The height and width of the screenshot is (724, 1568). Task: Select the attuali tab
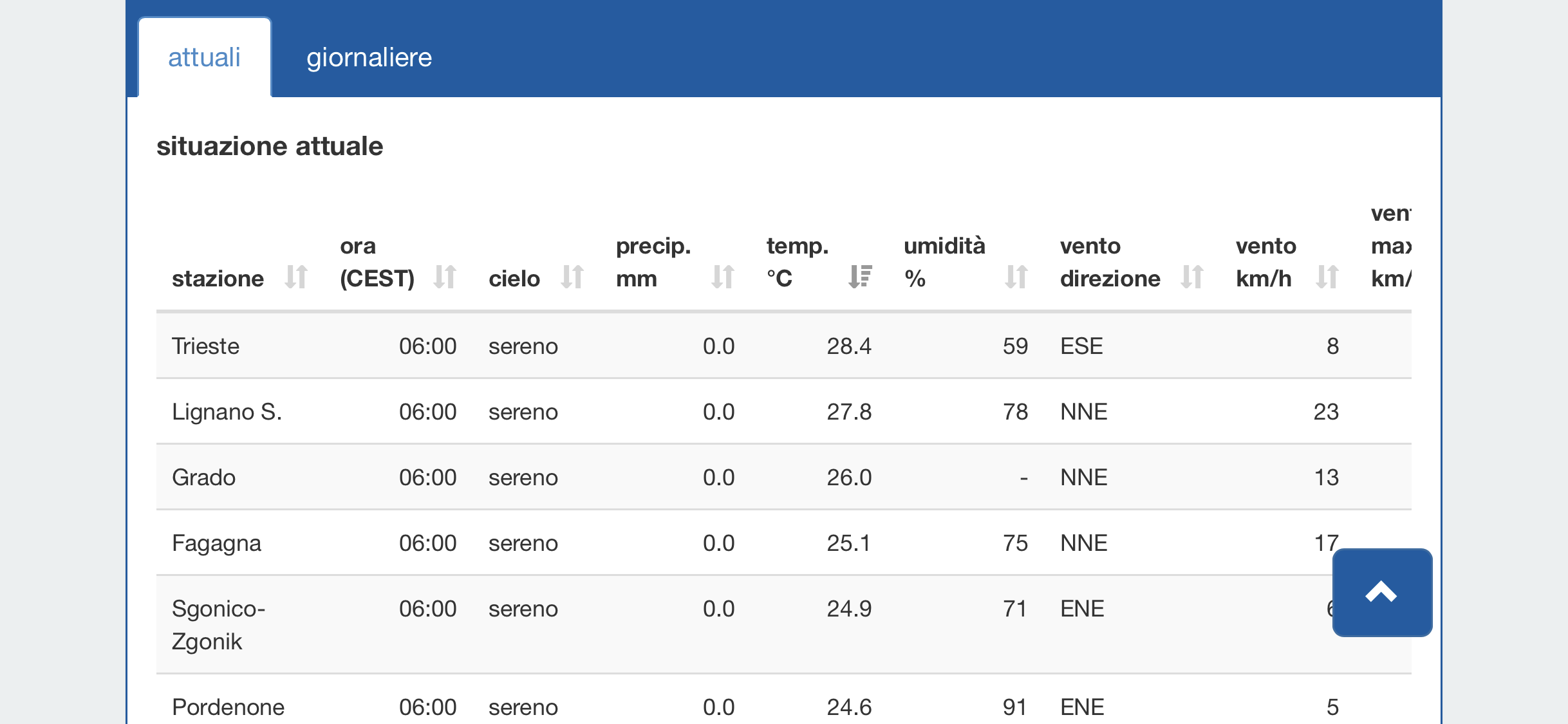point(205,57)
